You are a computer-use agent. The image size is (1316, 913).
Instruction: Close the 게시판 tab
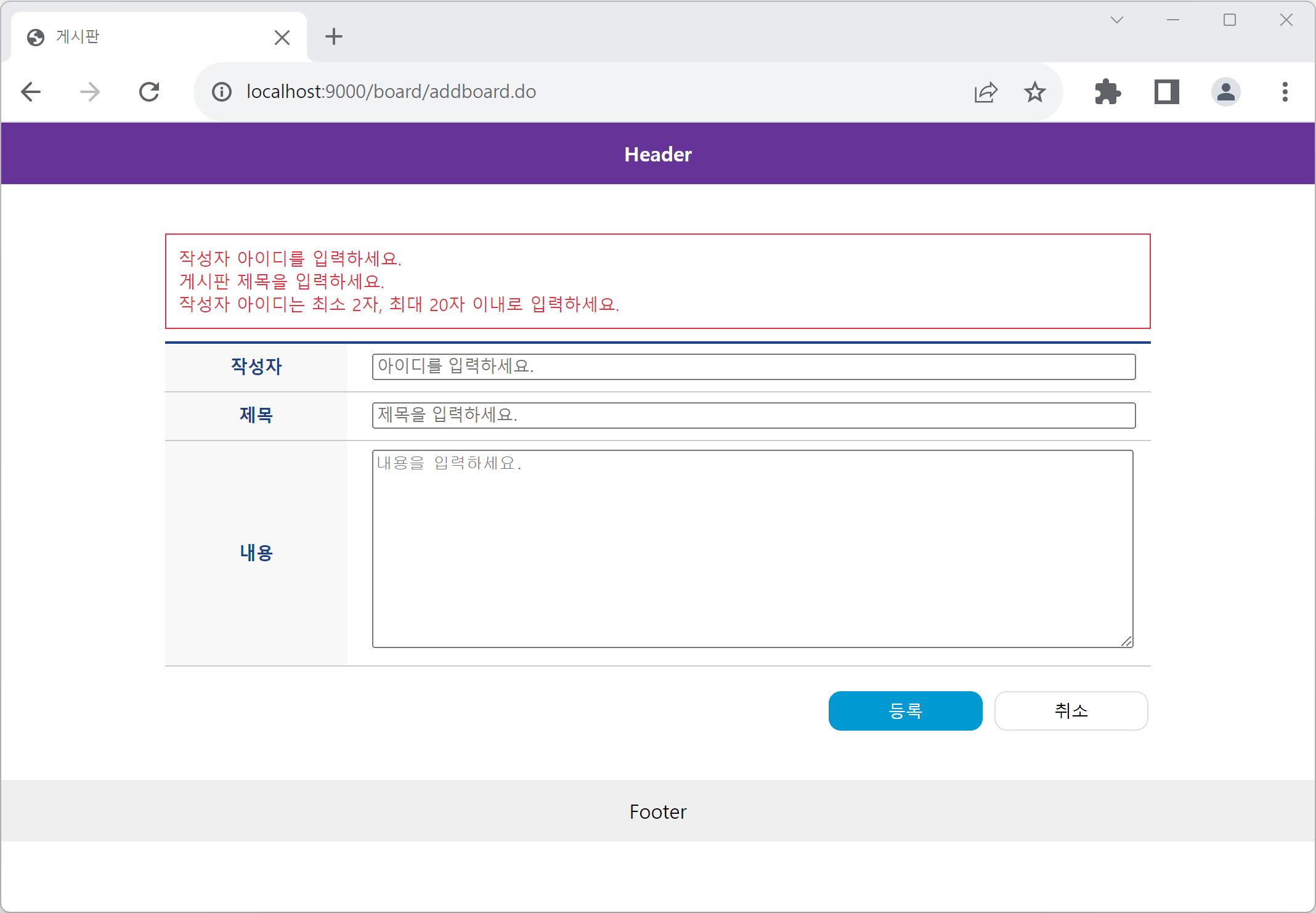point(282,38)
